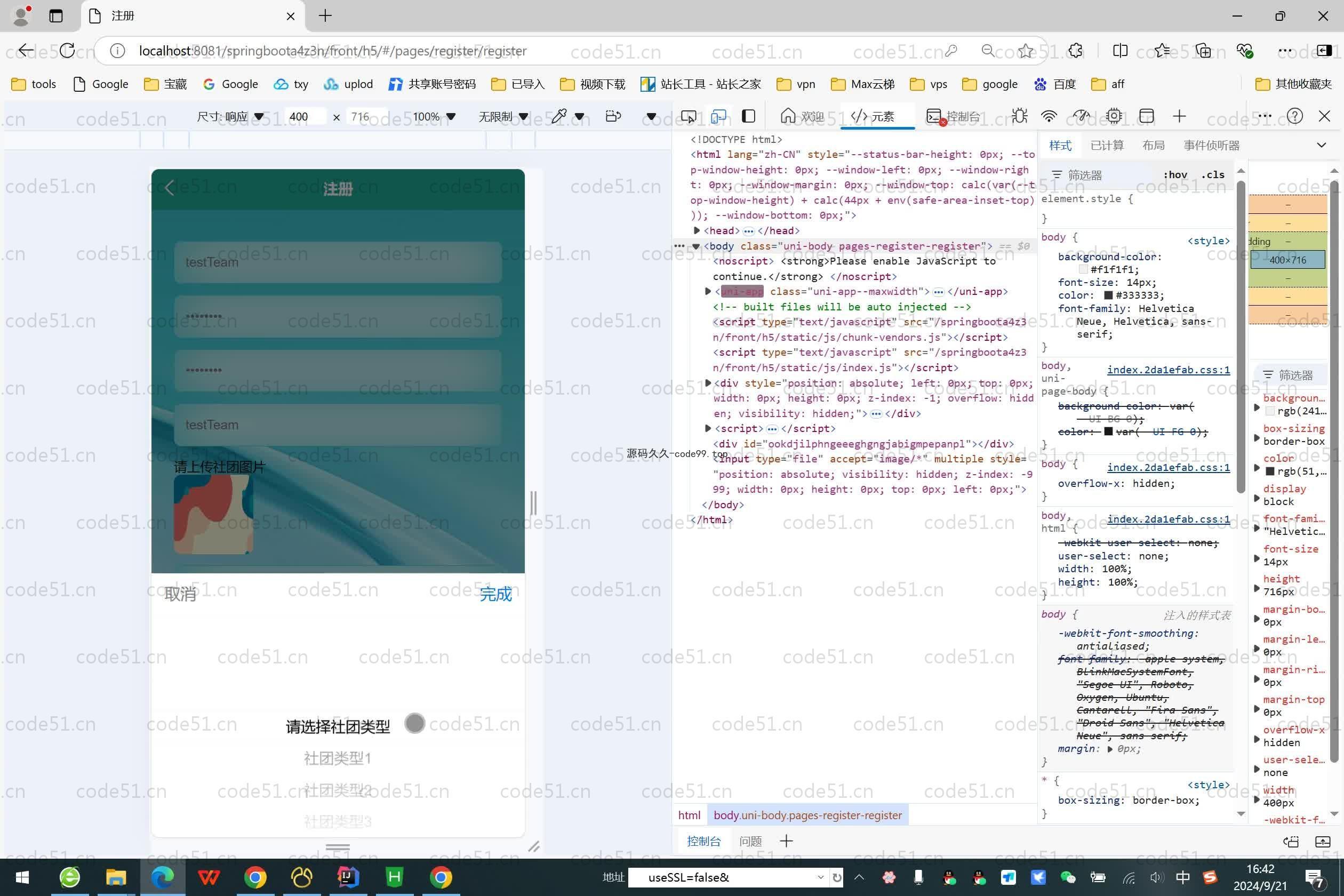The image size is (1344, 896).
Task: Select the 已计算 tab
Action: 1107,145
